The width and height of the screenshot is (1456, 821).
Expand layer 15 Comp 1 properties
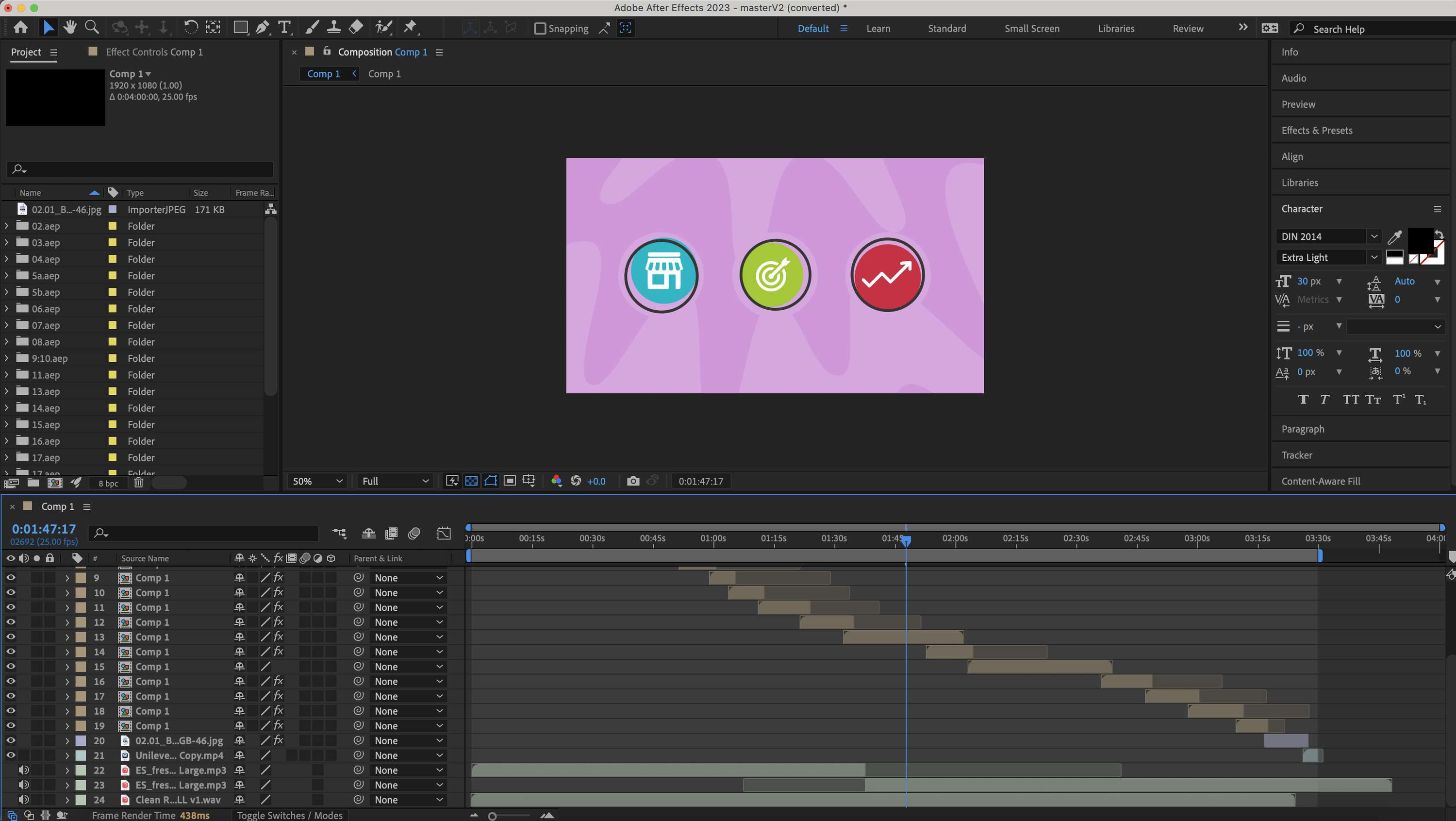pos(66,667)
